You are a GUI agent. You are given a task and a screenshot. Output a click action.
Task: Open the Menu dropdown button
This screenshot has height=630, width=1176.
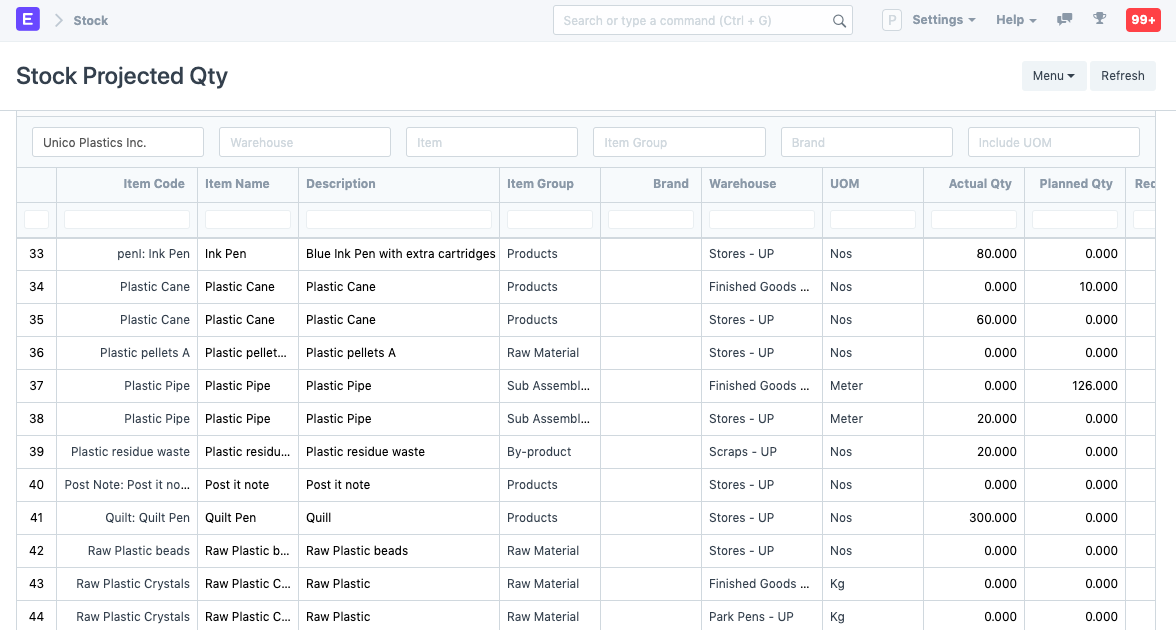(1053, 76)
